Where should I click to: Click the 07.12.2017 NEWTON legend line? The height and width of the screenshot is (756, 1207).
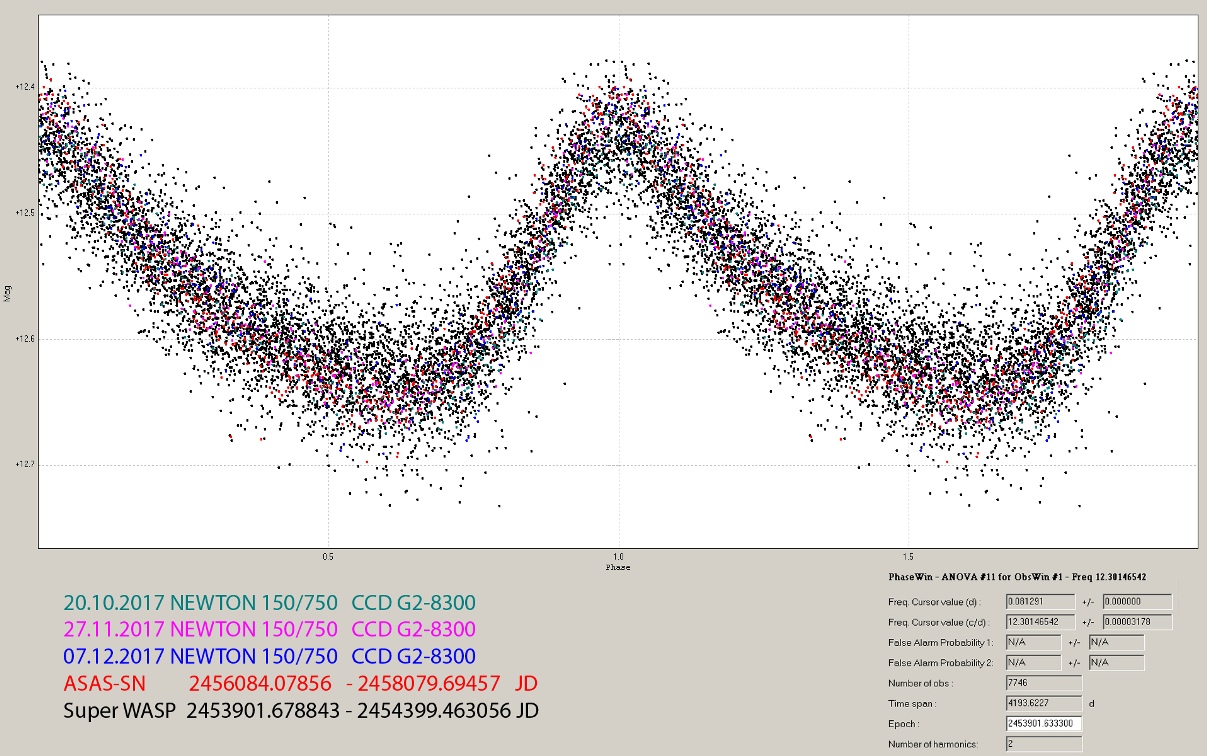click(269, 657)
